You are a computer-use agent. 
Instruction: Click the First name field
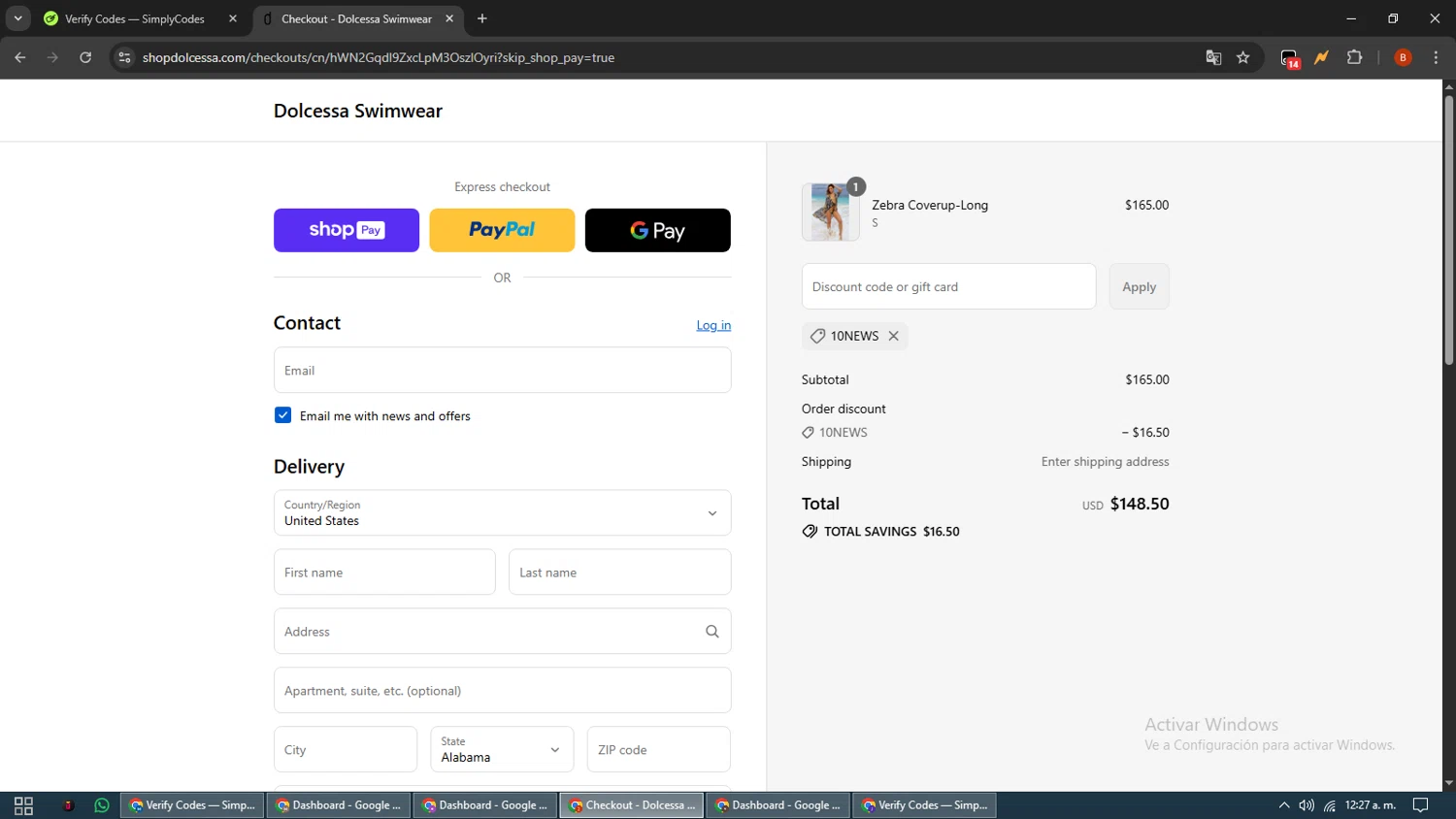pos(384,573)
